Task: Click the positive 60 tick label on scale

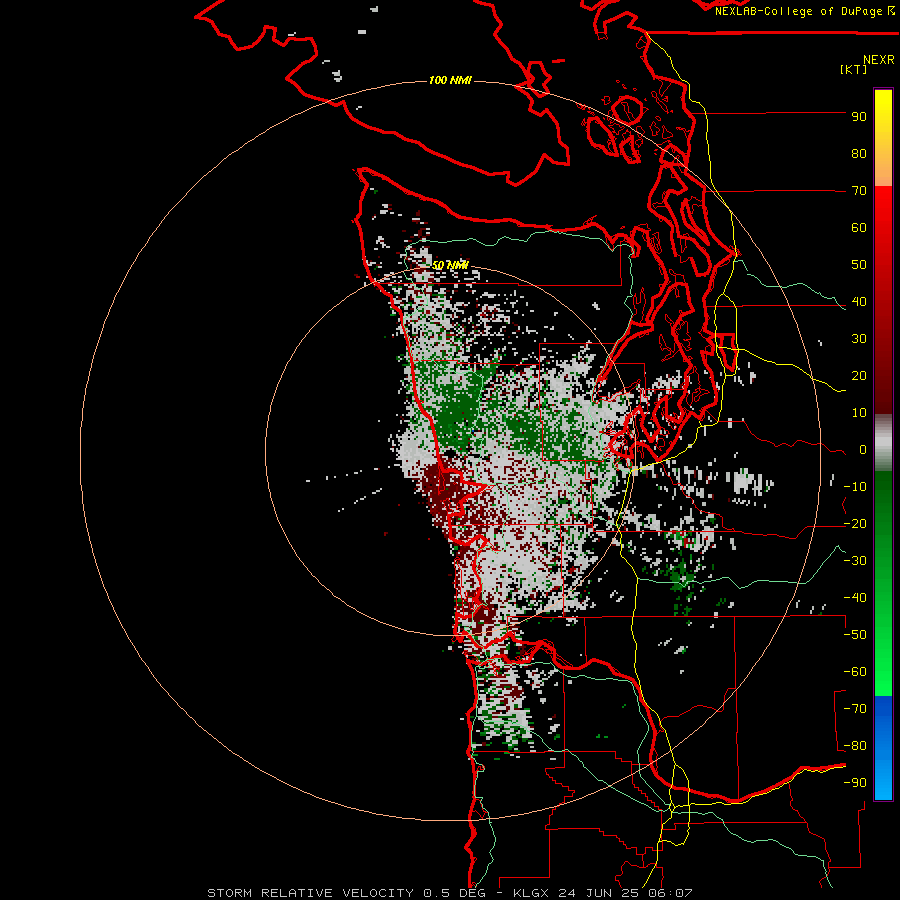Action: tap(859, 228)
